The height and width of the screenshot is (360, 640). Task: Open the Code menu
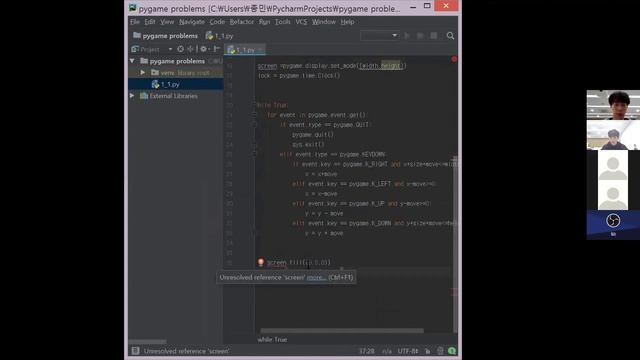[217, 22]
